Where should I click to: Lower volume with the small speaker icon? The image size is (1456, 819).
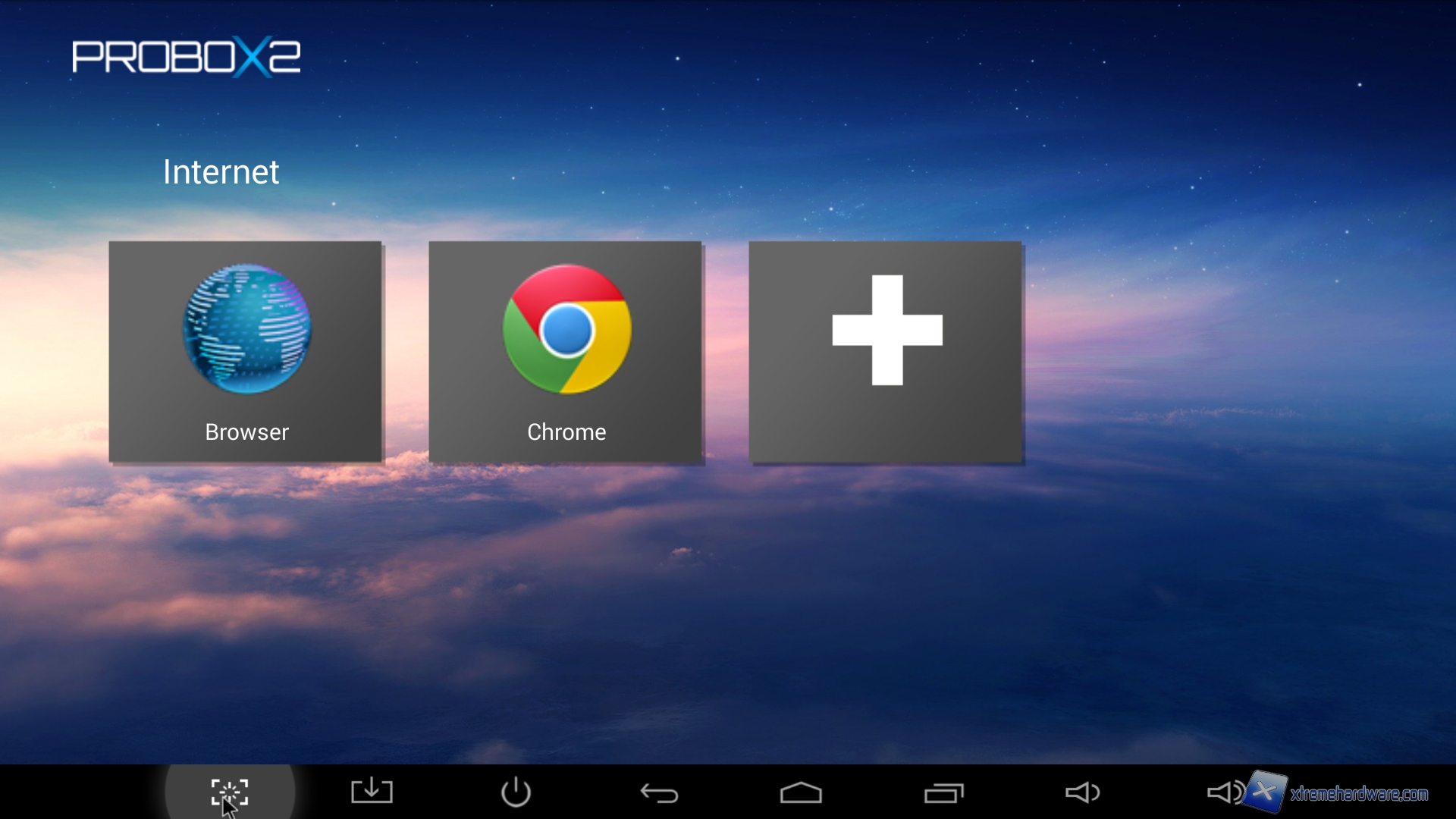click(x=1082, y=793)
